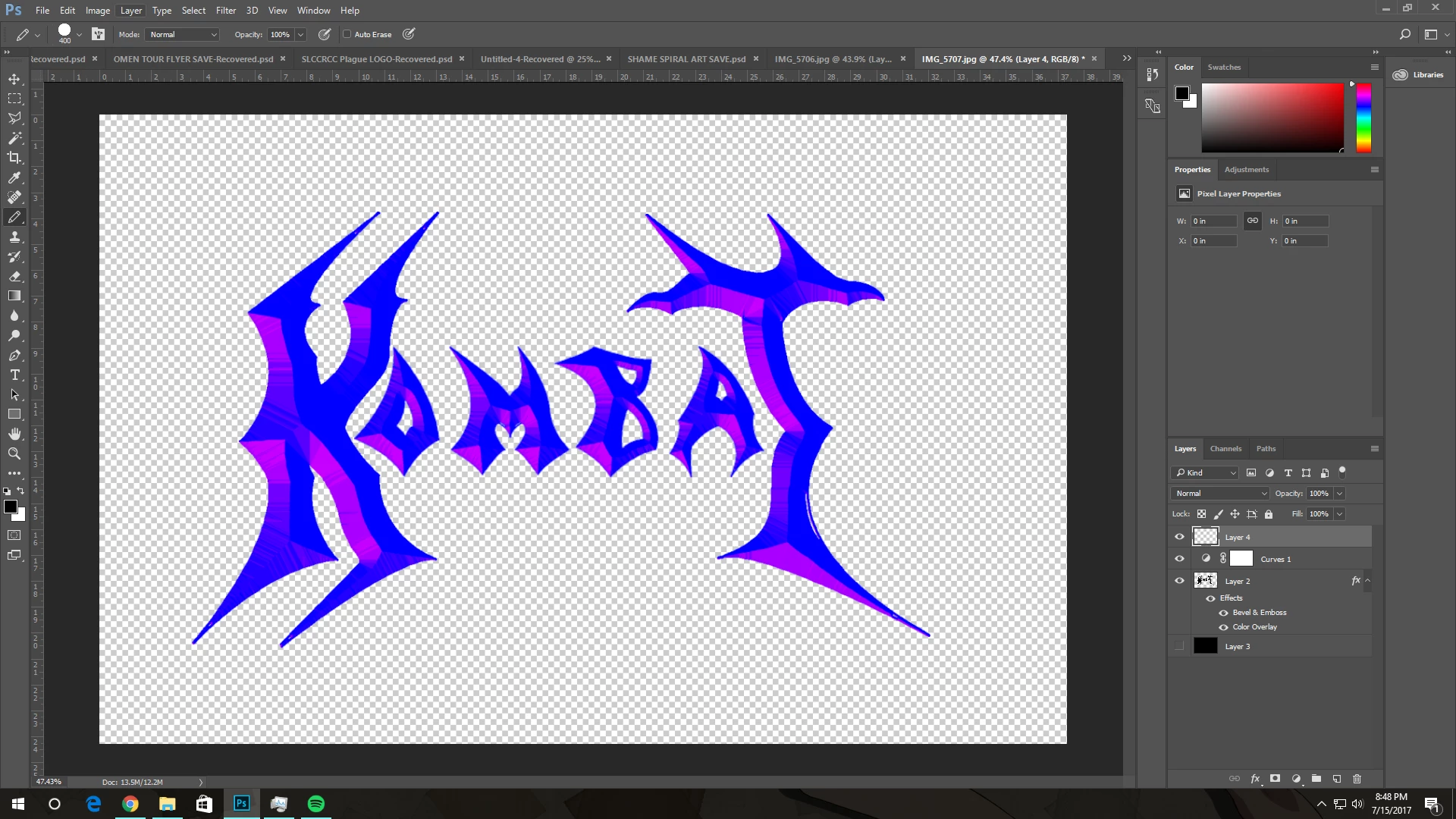Select the Magic Wand tool
This screenshot has height=819, width=1456.
tap(14, 138)
